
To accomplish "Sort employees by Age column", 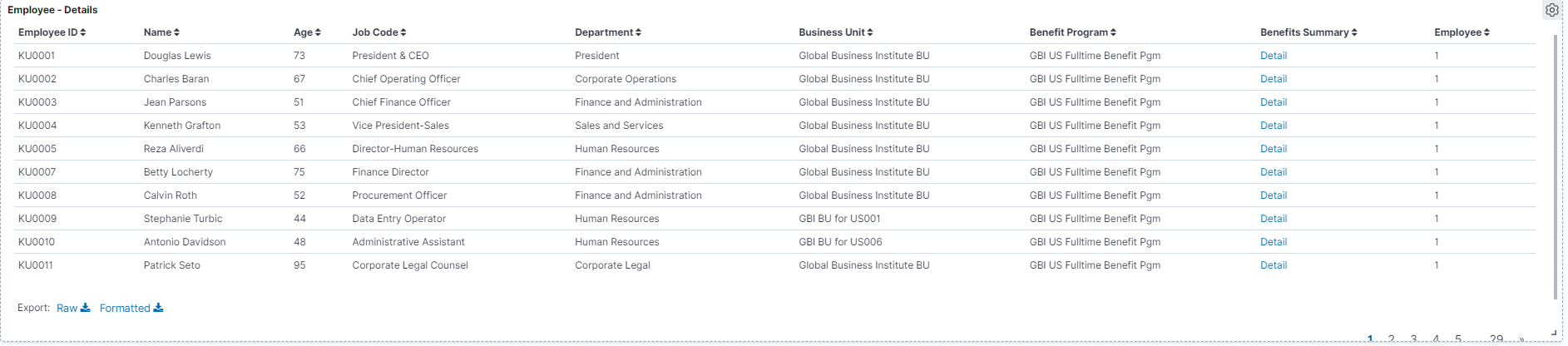I will click(x=307, y=32).
